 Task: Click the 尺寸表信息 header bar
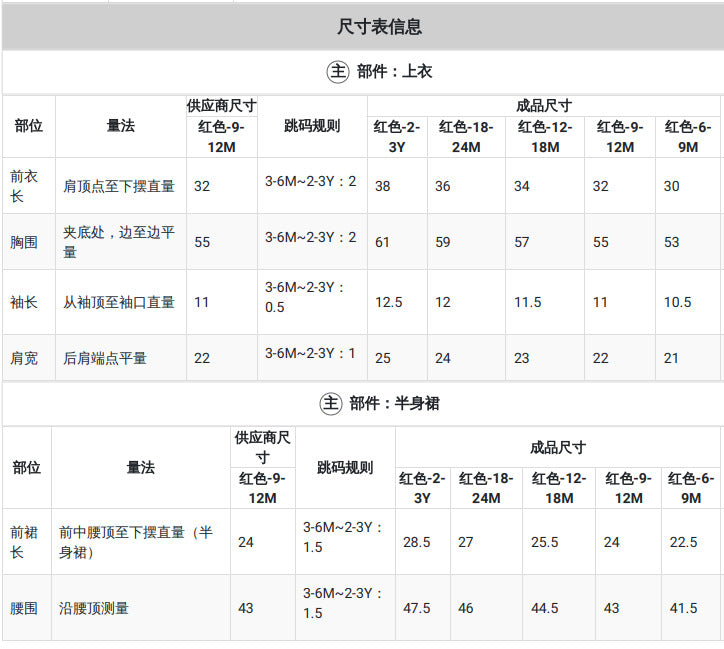363,27
